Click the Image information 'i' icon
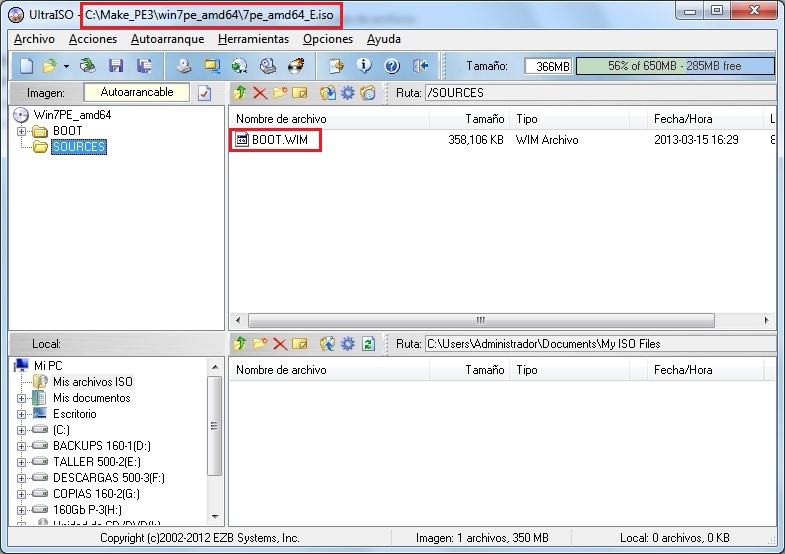Screen dimensions: 785x554 (x=364, y=66)
